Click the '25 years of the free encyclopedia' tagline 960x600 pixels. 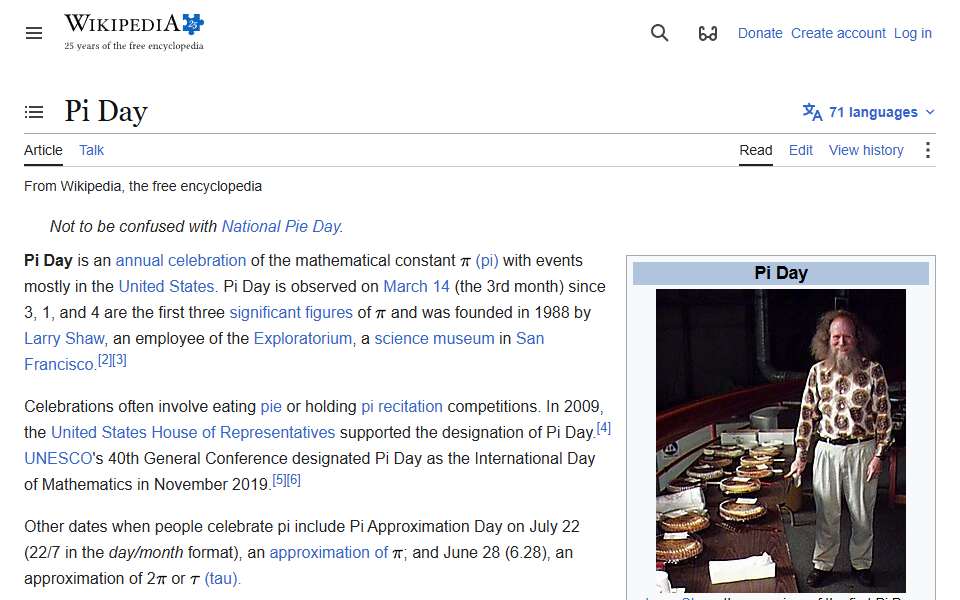coord(133,46)
